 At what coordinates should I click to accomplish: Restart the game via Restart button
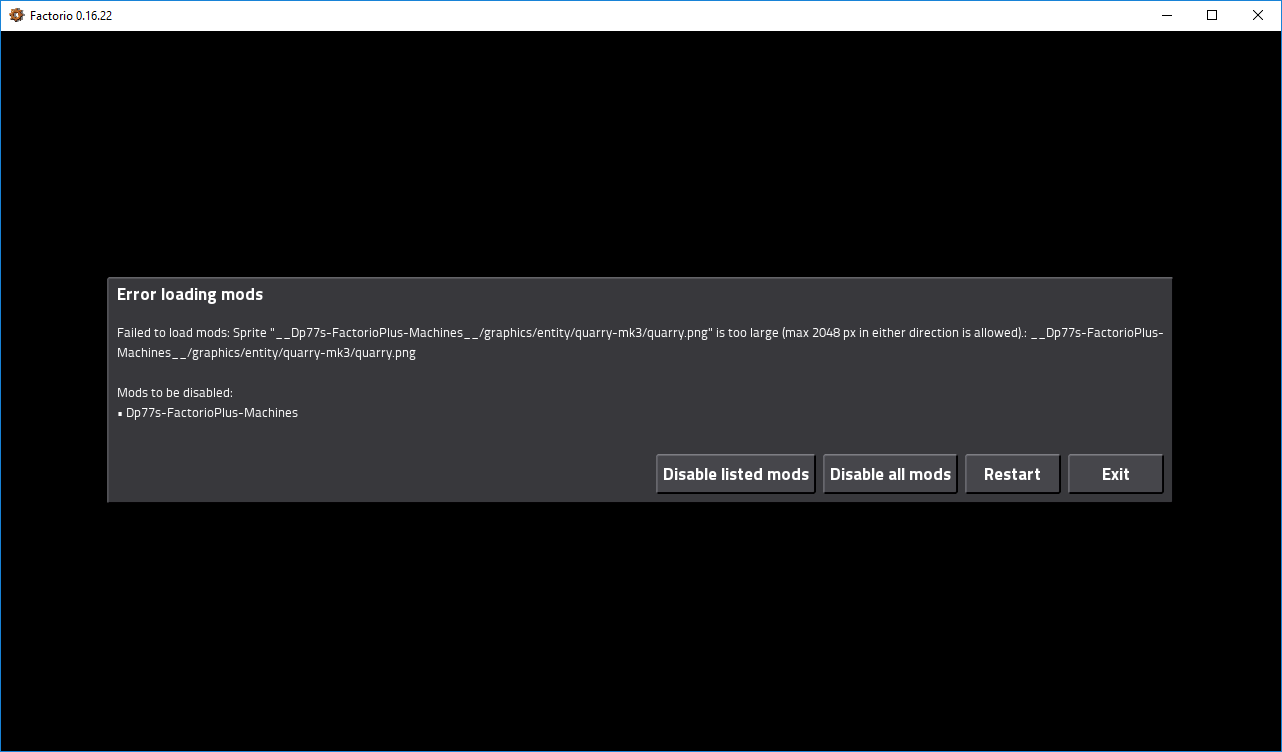(1012, 474)
